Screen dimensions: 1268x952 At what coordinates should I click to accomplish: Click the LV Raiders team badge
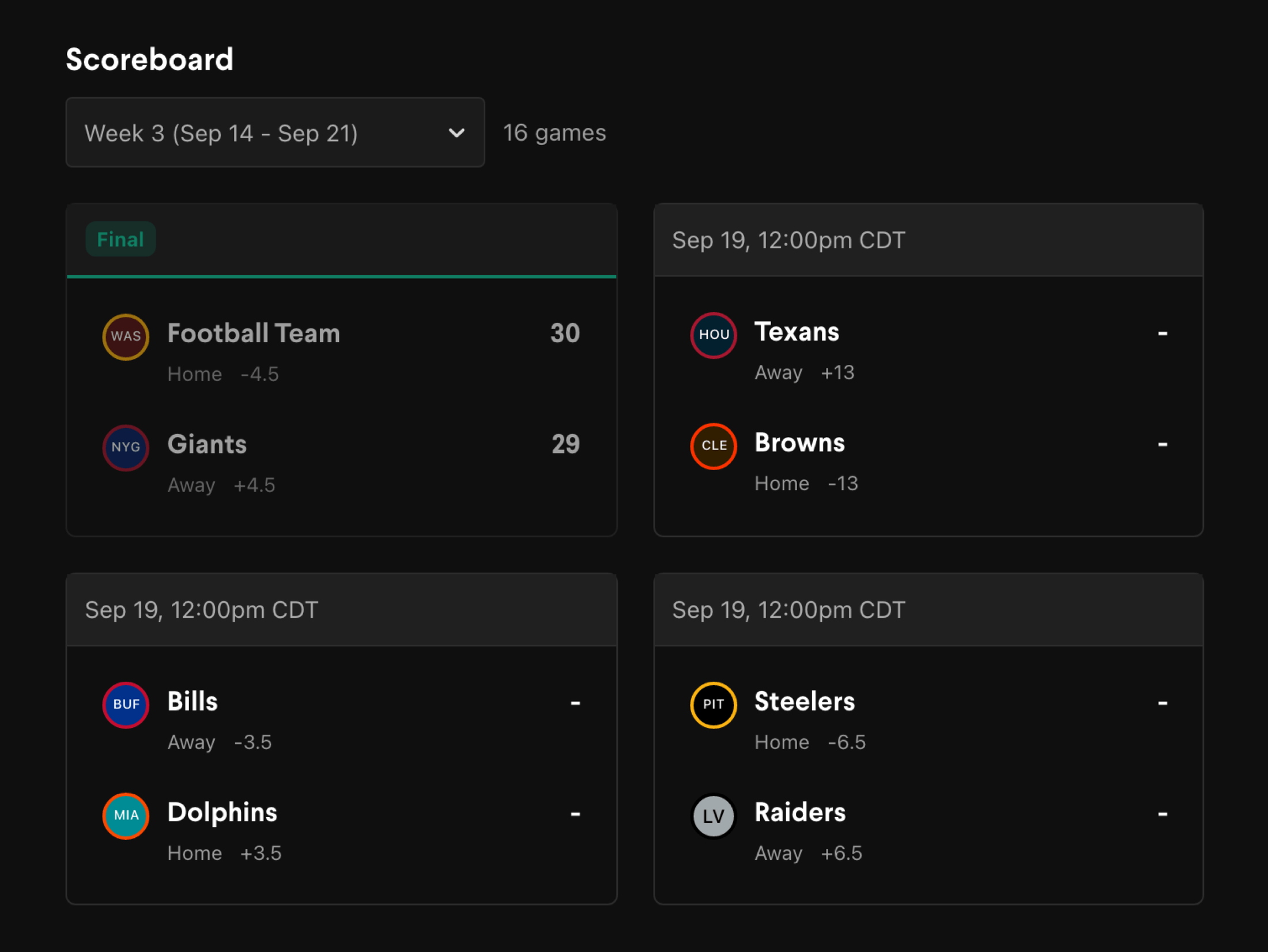click(x=714, y=816)
